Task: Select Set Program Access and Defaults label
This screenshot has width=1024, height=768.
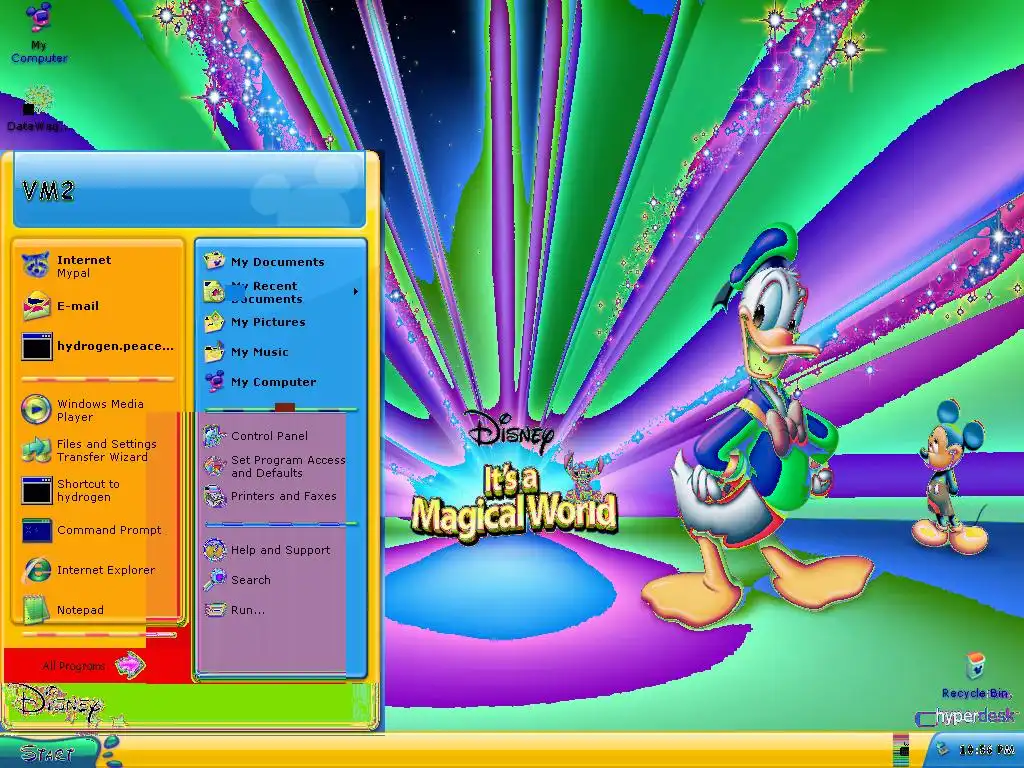Action: click(x=288, y=466)
